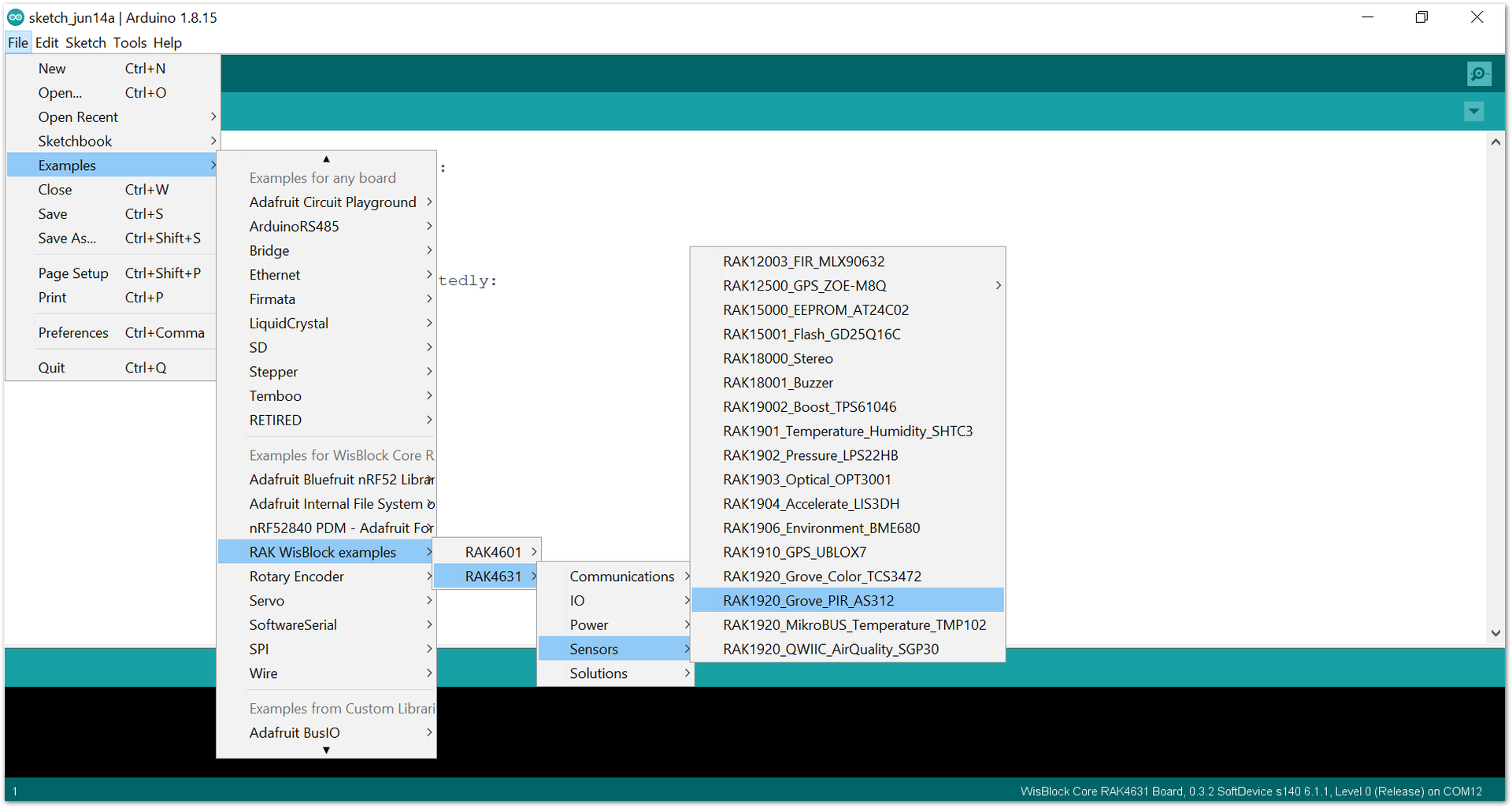Open RAK1906_Environment_BME680 example
The width and height of the screenshot is (1512, 808).
[847, 528]
